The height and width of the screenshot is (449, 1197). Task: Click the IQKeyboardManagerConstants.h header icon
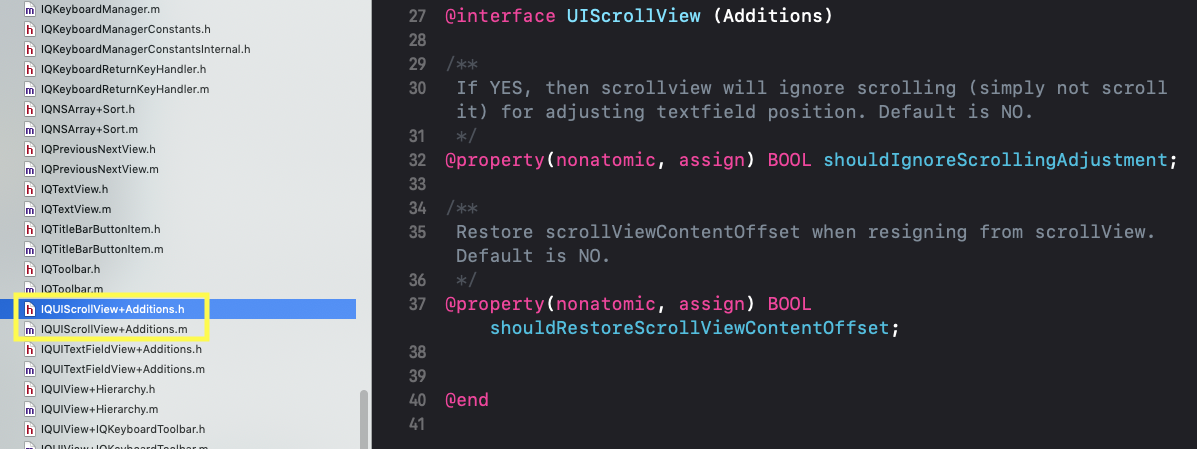30,30
